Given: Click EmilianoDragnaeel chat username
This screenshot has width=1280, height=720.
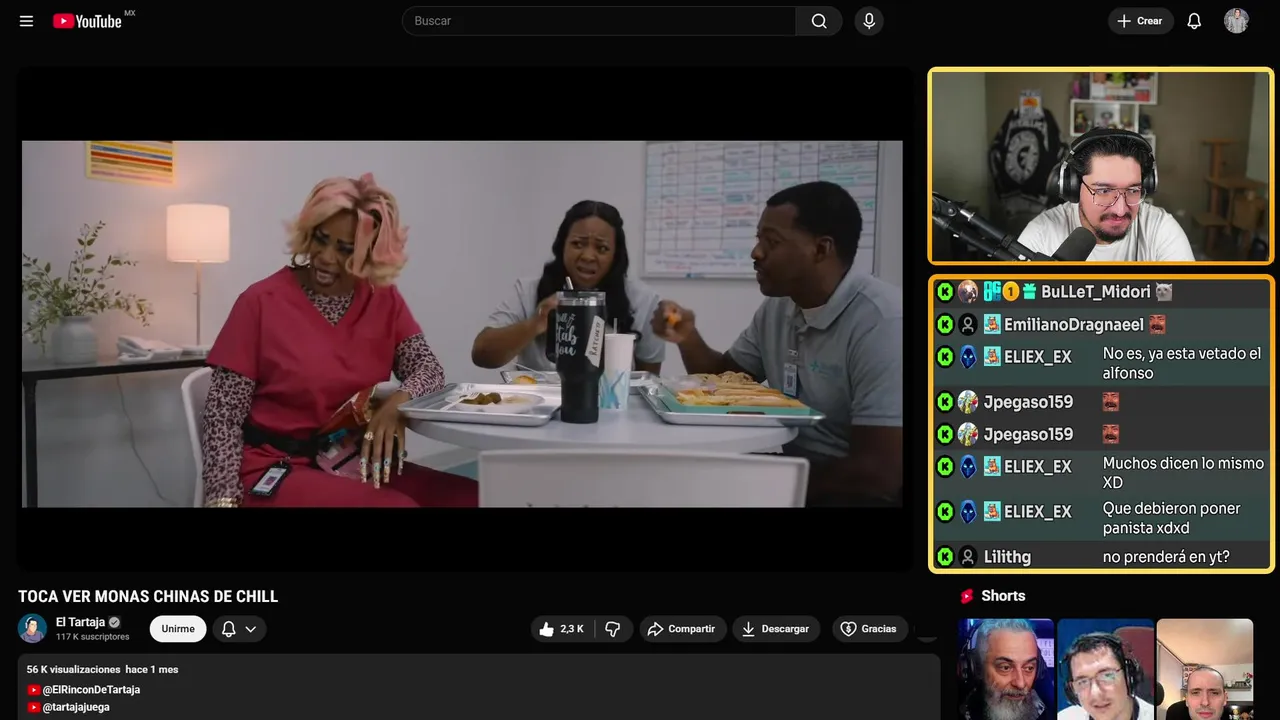Looking at the screenshot, I should pos(1074,325).
